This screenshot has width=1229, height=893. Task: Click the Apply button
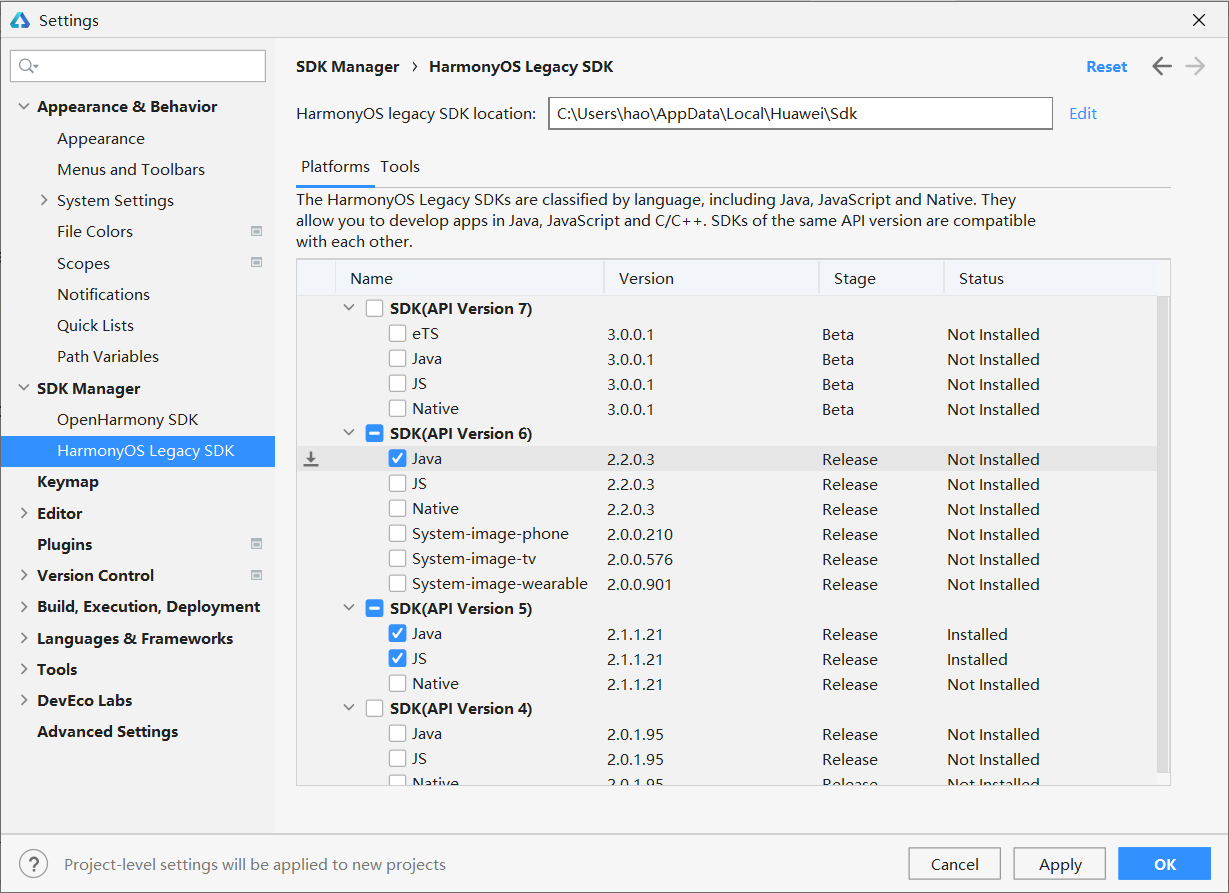tap(1060, 864)
